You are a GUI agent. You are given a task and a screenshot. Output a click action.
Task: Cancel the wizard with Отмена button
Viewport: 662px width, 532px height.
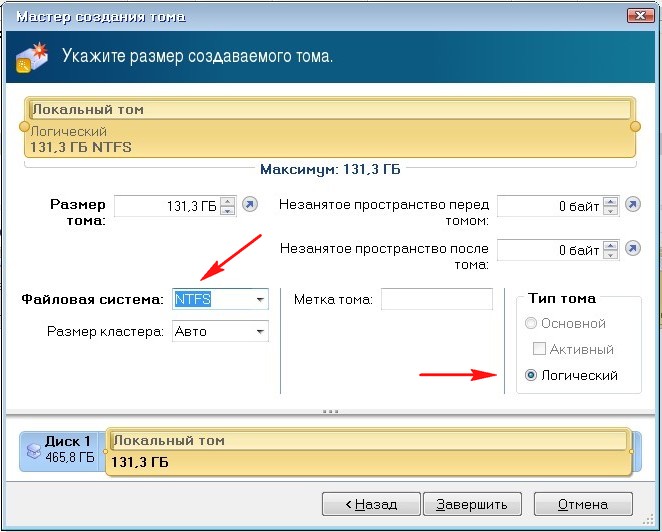[584, 503]
